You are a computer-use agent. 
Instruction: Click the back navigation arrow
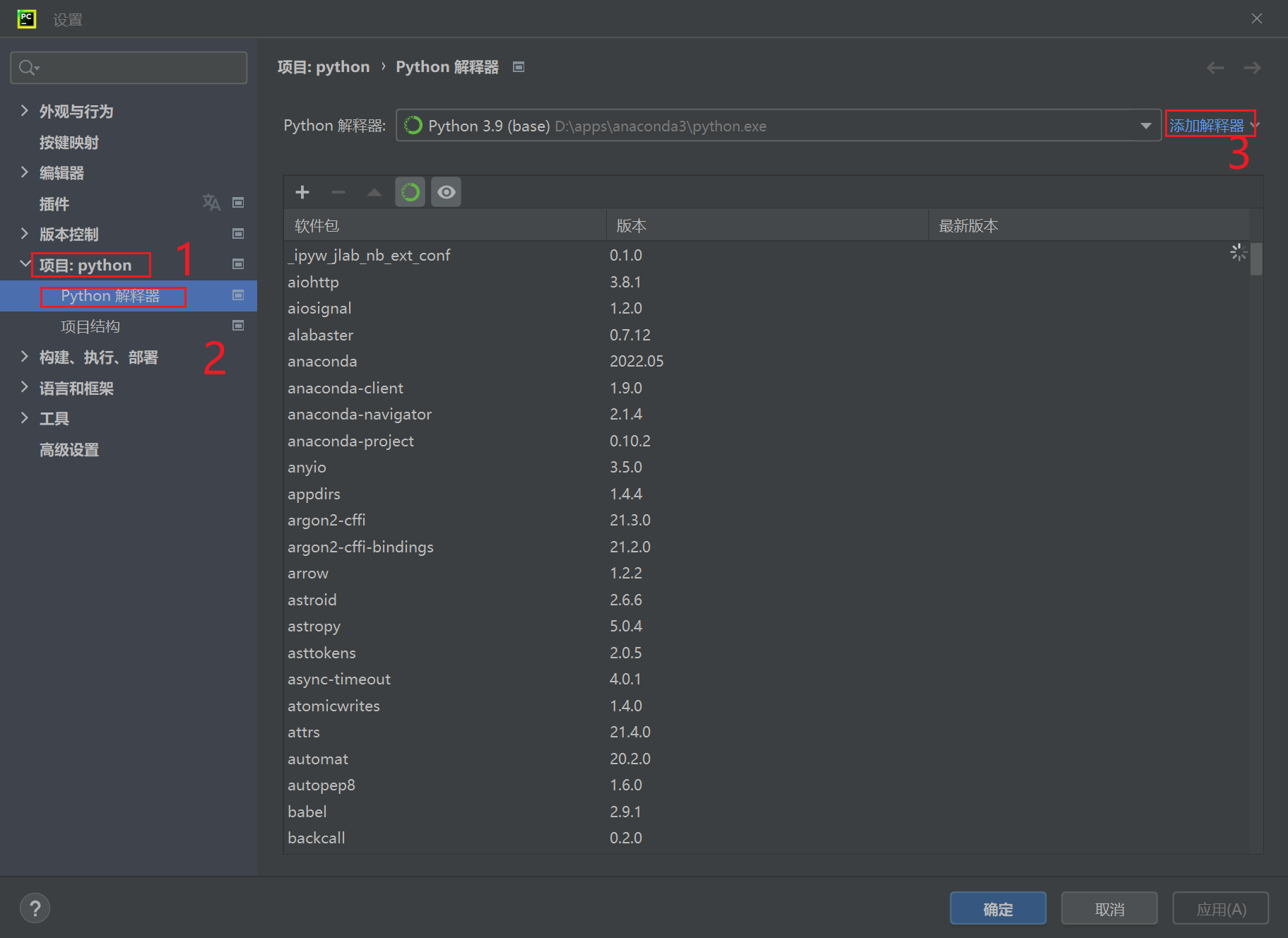(1215, 68)
